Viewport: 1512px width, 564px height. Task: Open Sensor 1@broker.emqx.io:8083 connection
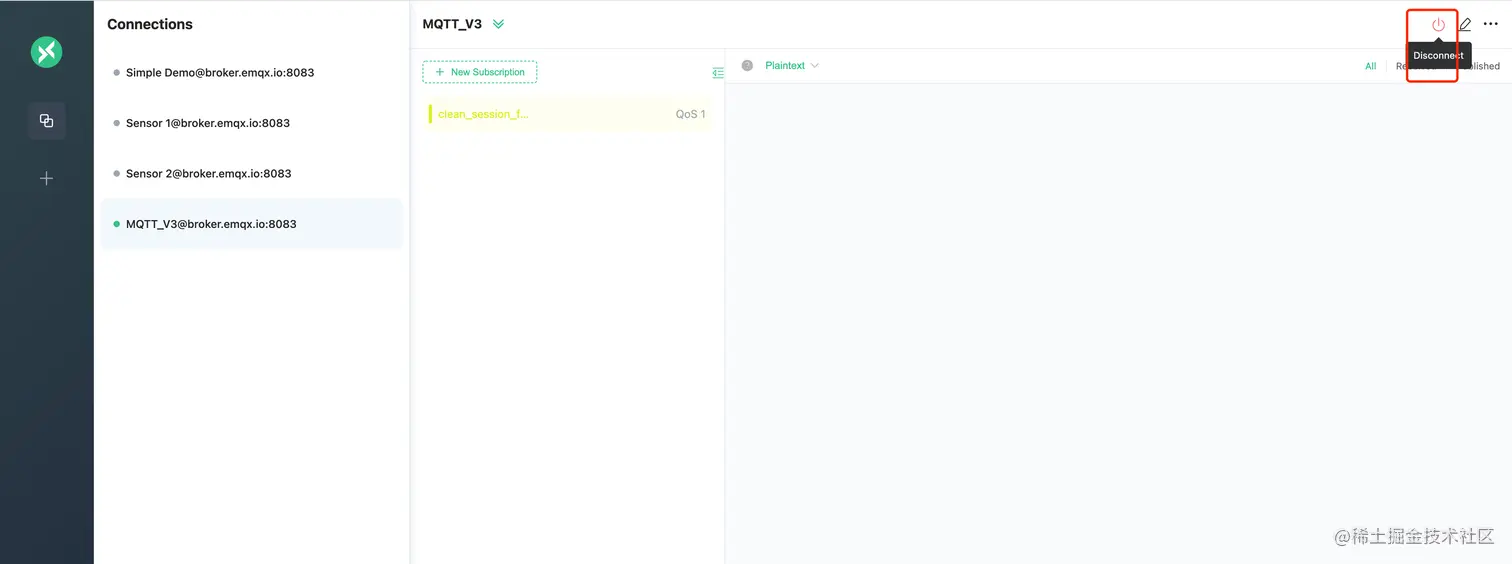coord(252,123)
